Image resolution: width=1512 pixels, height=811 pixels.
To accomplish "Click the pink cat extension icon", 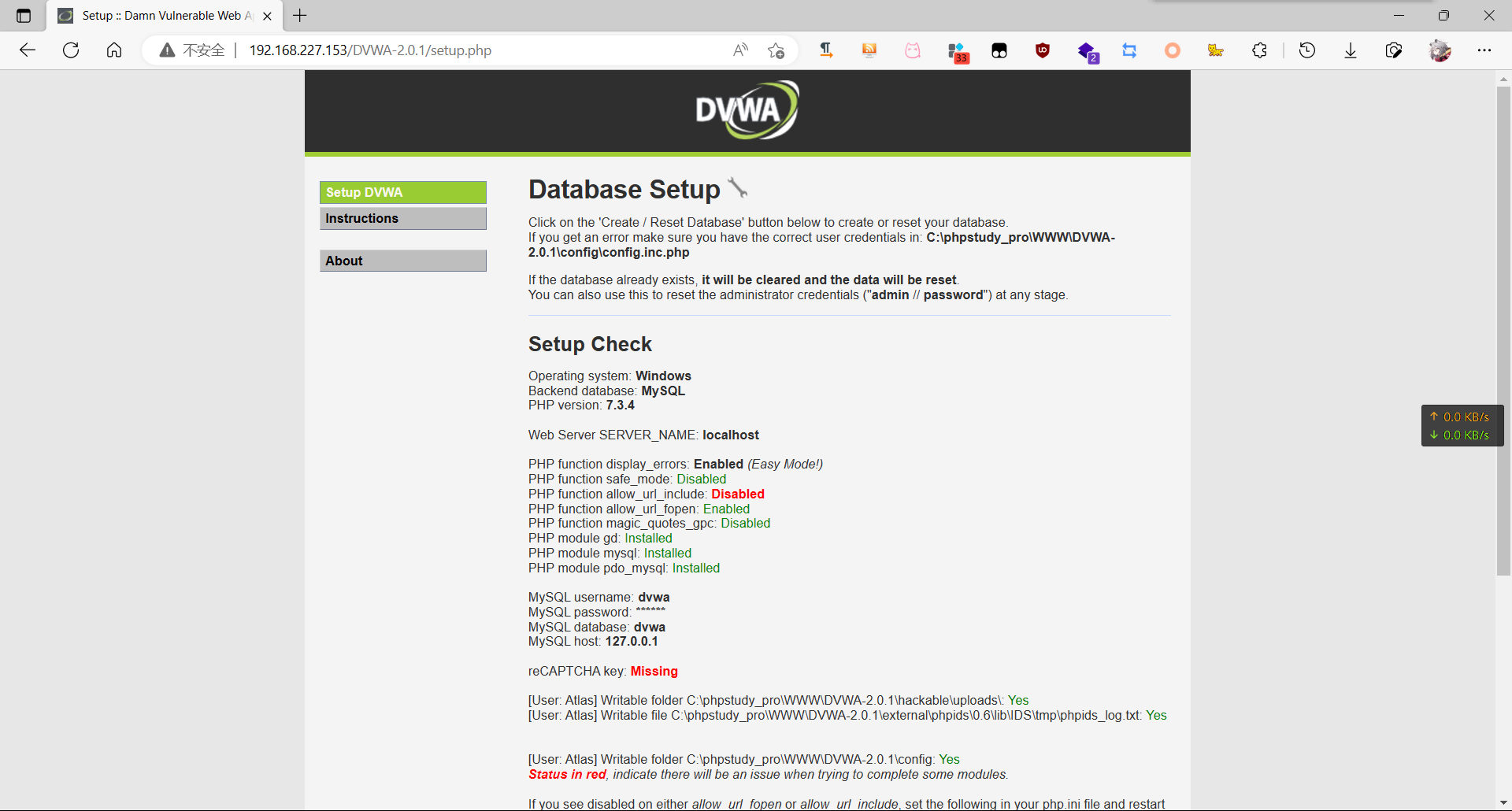I will coord(913,50).
